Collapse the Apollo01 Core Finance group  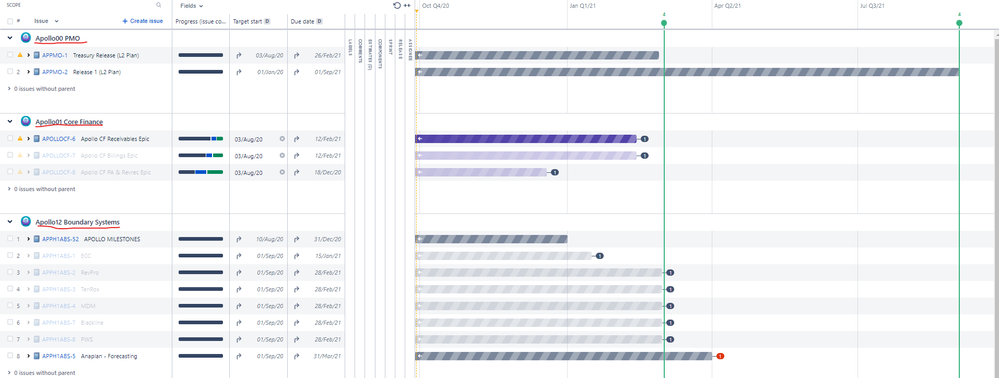pos(10,121)
